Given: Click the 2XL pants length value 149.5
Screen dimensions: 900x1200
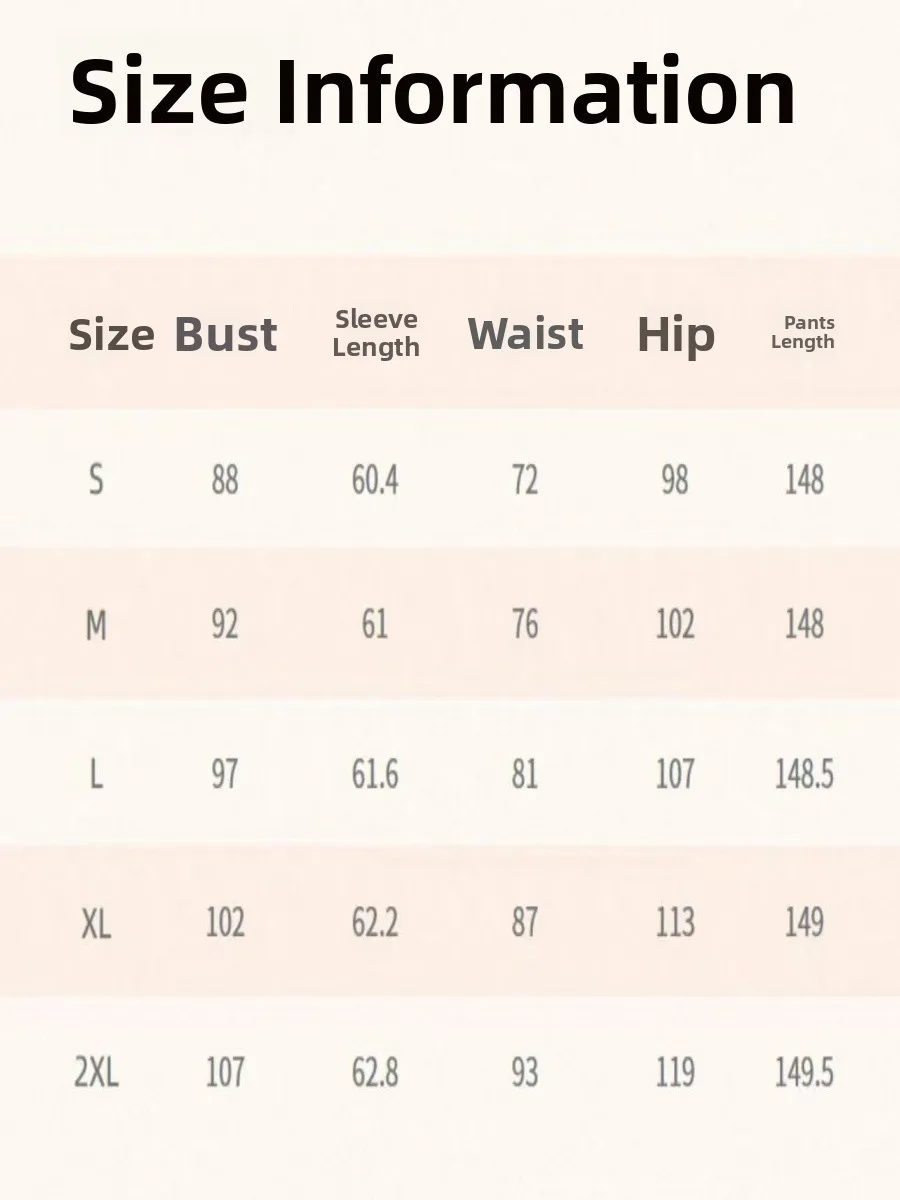Looking at the screenshot, I should point(804,1073).
